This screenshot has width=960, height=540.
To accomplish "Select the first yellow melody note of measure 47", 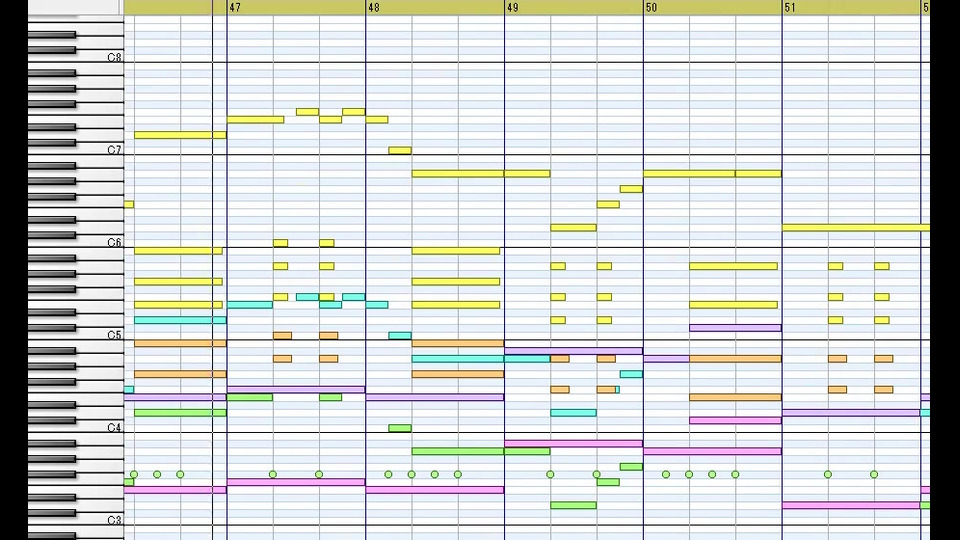I will pyautogui.click(x=255, y=119).
